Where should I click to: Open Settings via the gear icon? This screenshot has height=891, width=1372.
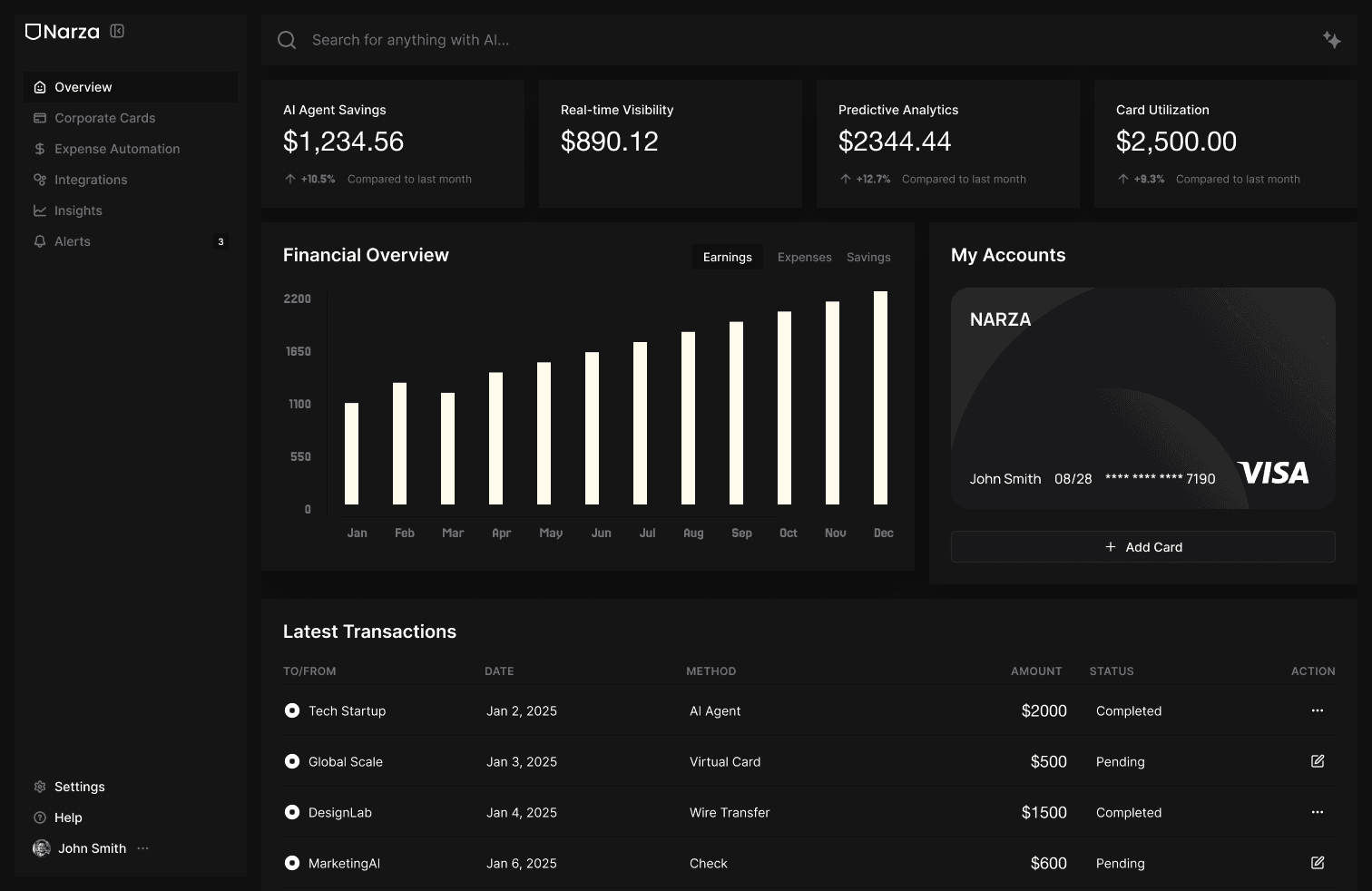pos(40,787)
